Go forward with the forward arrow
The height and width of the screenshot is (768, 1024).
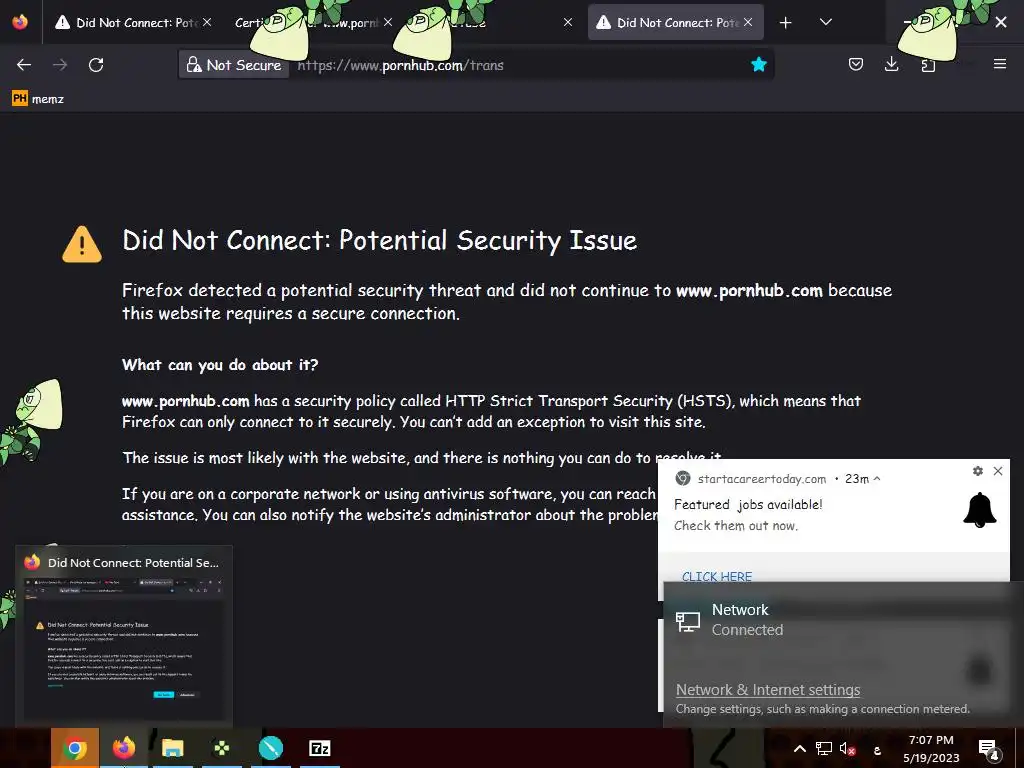click(x=60, y=65)
